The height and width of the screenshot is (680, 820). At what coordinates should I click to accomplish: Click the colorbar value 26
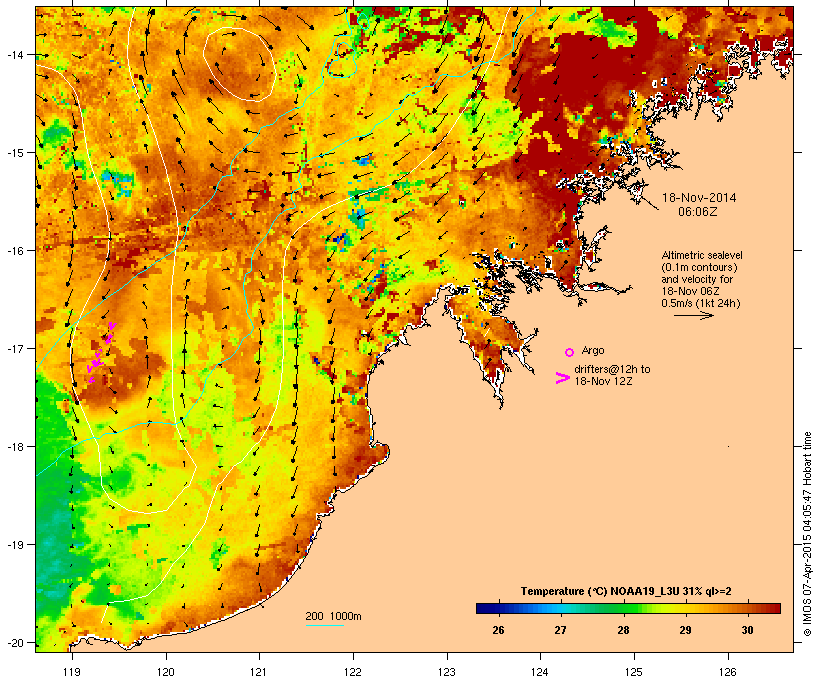click(x=498, y=630)
